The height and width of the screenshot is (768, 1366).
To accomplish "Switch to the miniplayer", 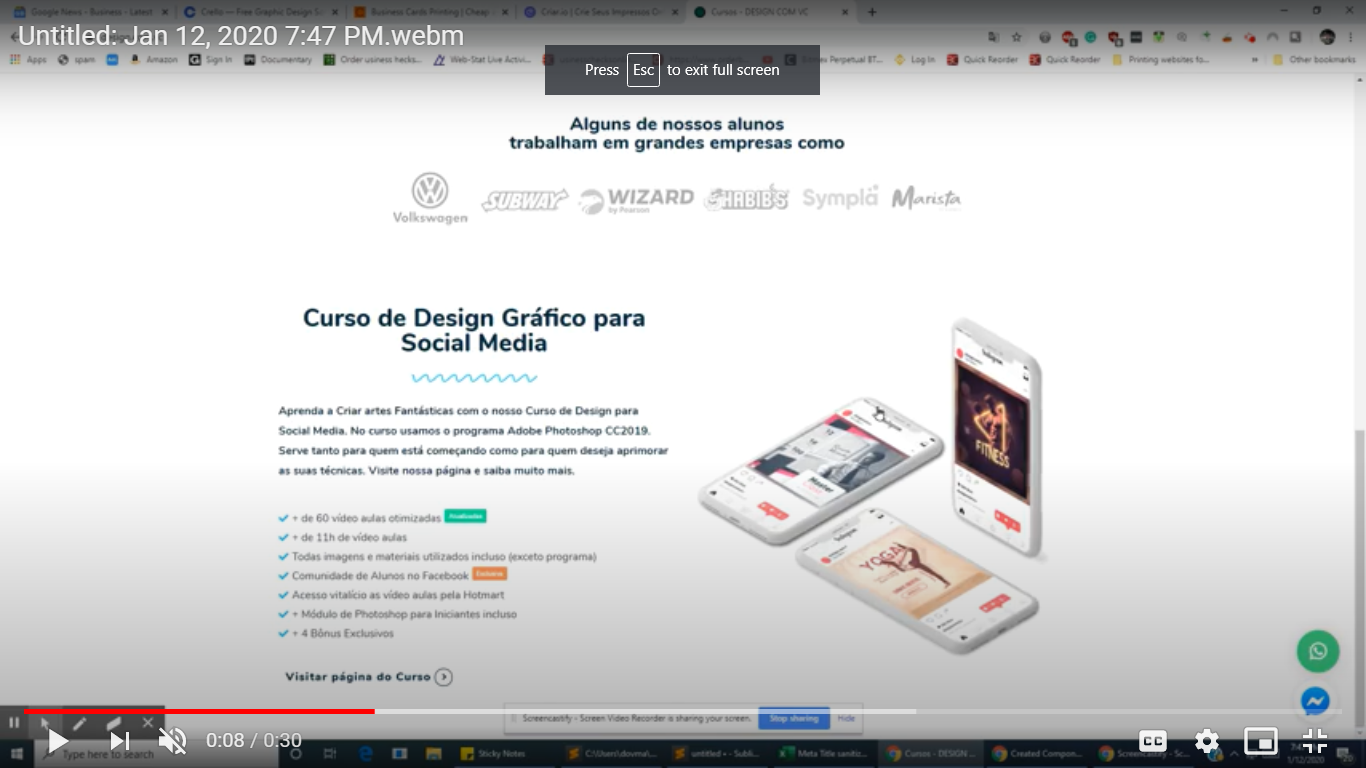I will point(1261,741).
